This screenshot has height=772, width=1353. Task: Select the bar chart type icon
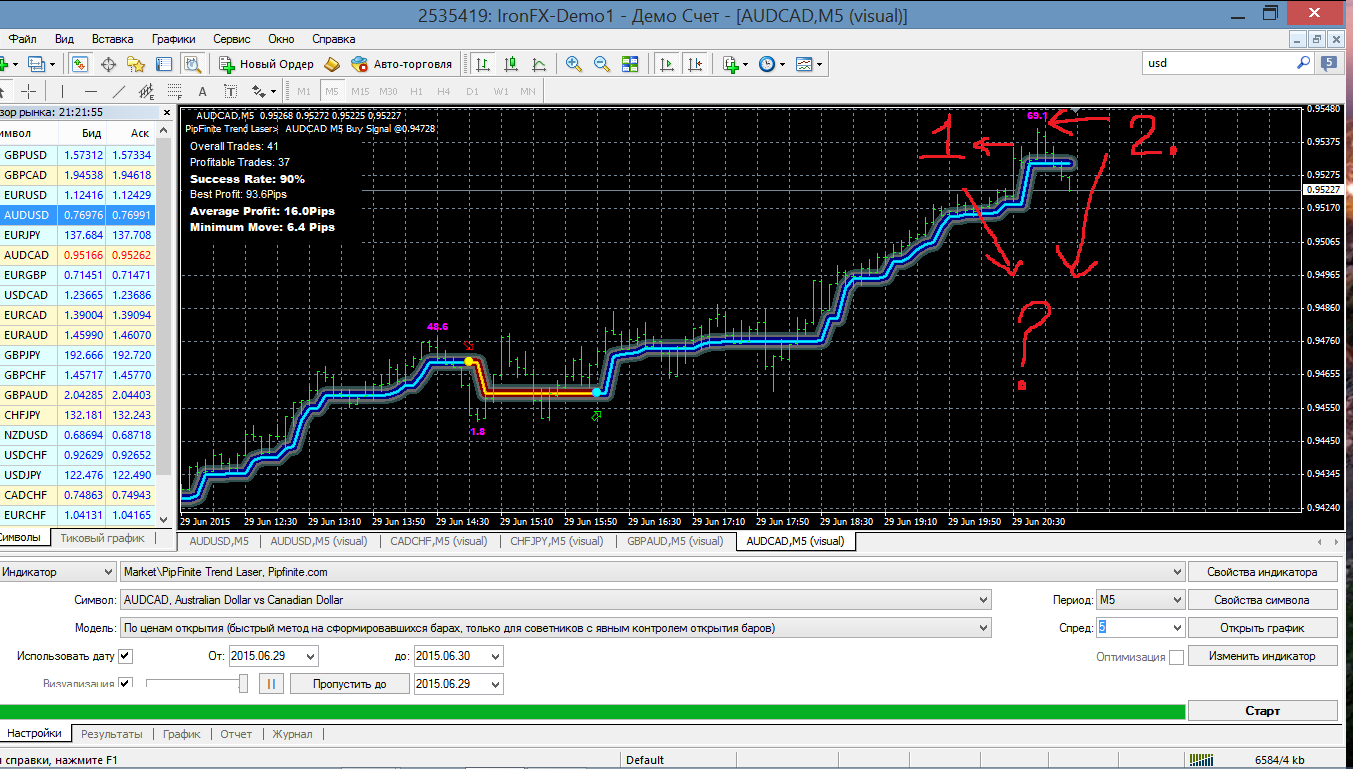point(484,64)
